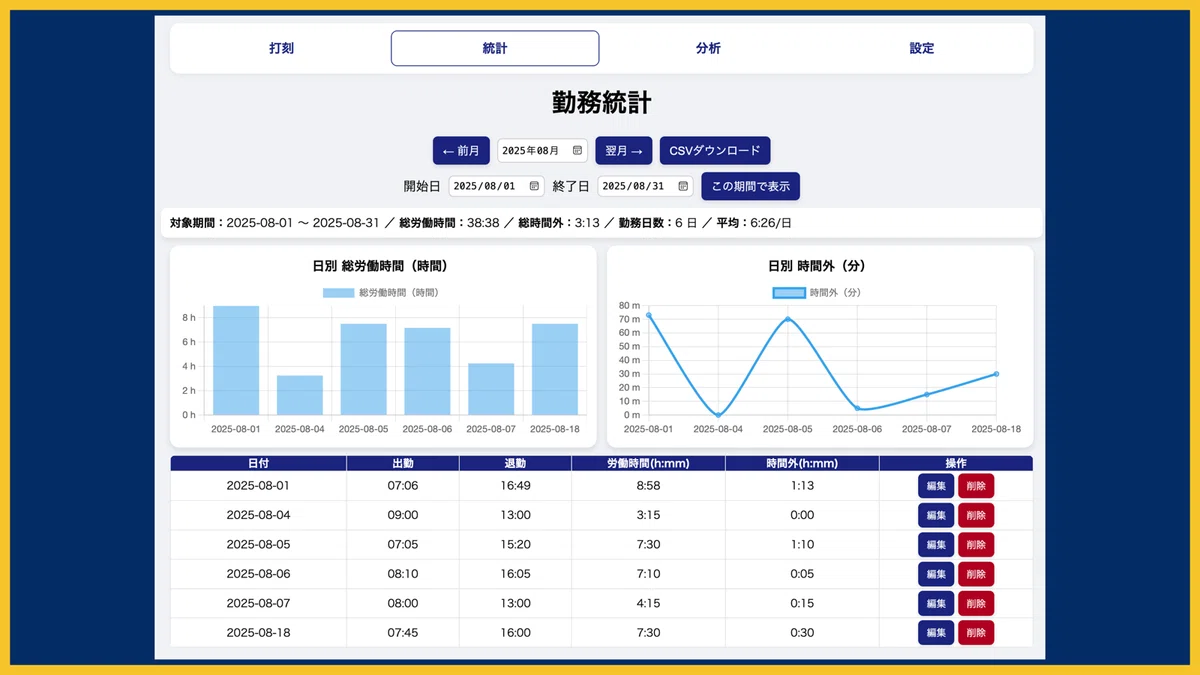The height and width of the screenshot is (675, 1200).
Task: Open calendar icon in 開始日 field
Action: [x=534, y=186]
